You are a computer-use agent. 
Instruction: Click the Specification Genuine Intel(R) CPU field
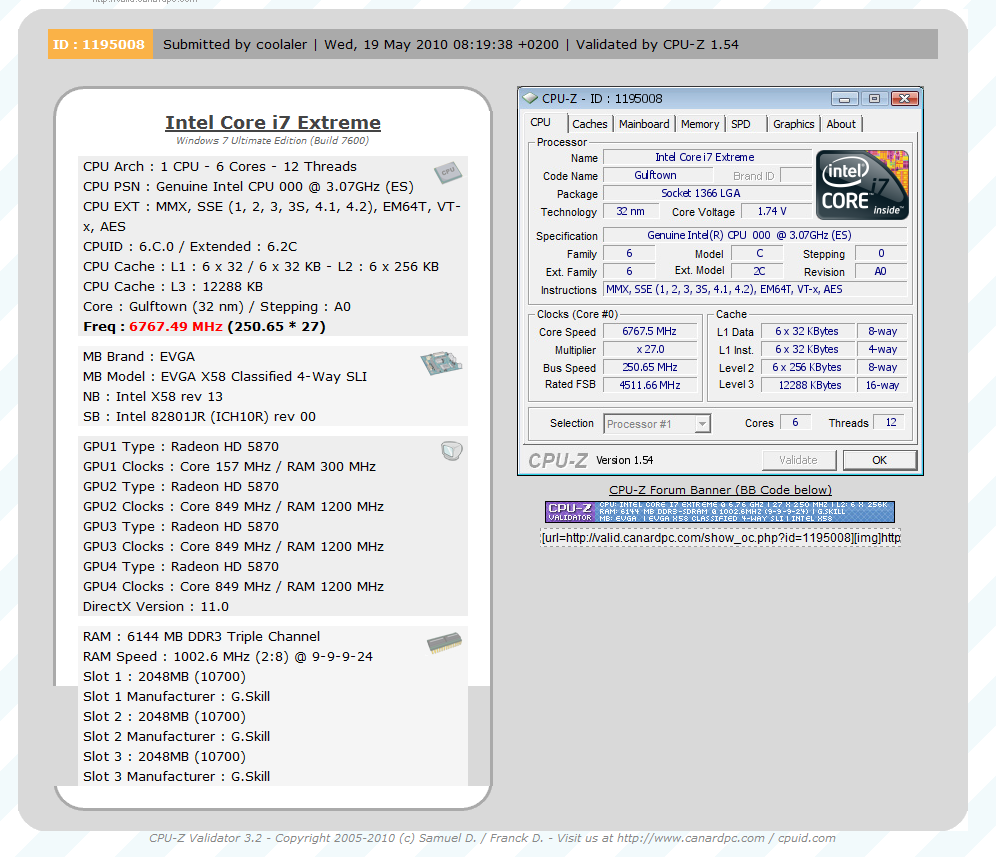click(x=755, y=235)
